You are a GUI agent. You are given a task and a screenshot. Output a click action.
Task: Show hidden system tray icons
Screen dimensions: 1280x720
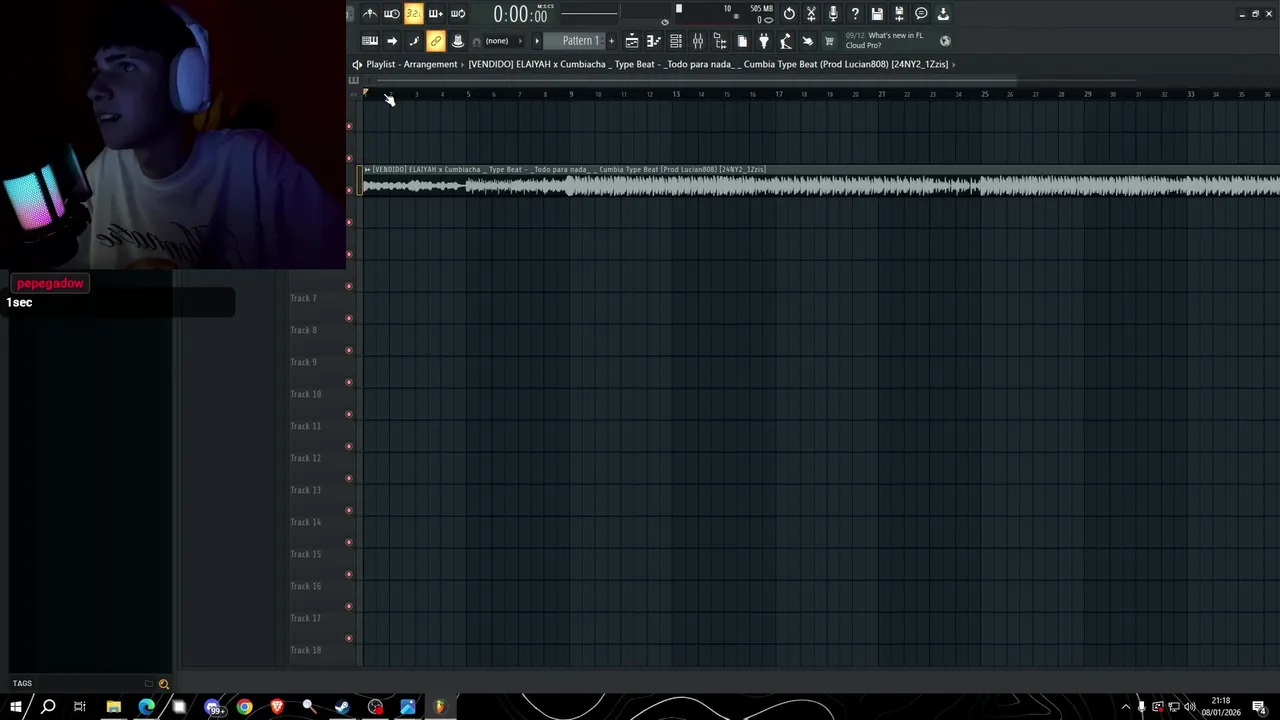(1126, 707)
